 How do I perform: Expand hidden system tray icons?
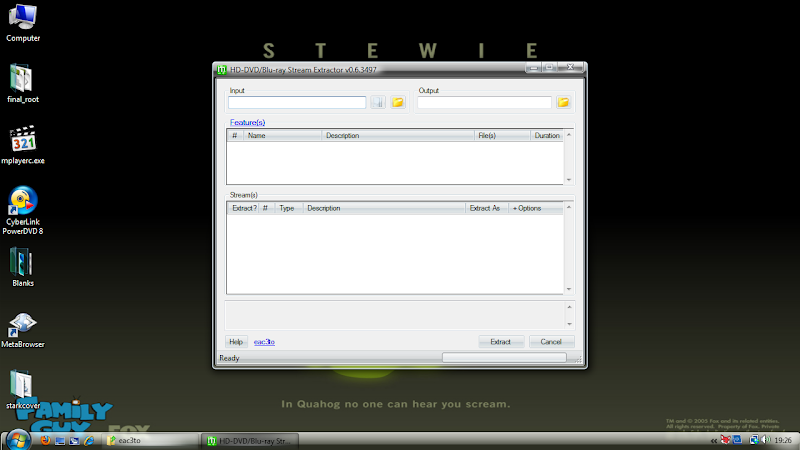(714, 441)
